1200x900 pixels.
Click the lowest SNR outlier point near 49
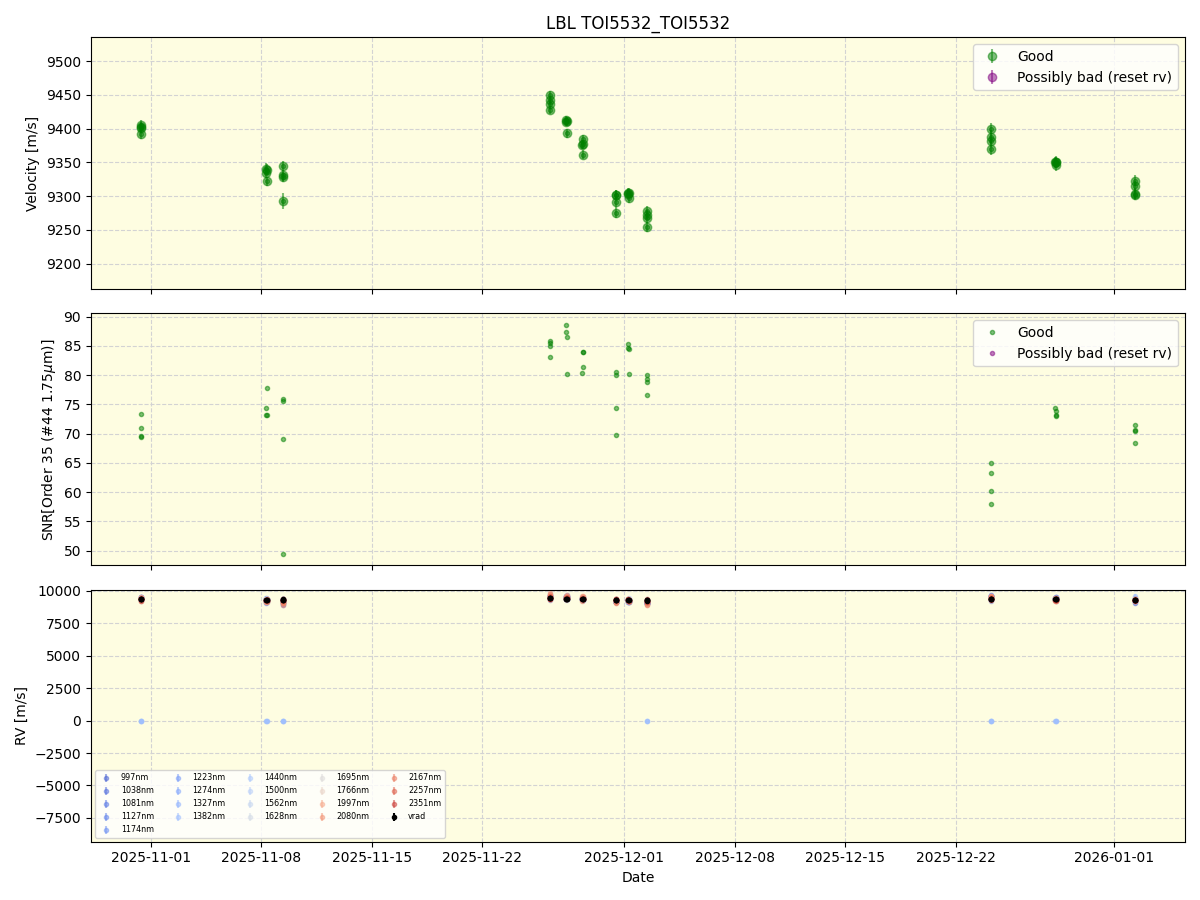(283, 554)
